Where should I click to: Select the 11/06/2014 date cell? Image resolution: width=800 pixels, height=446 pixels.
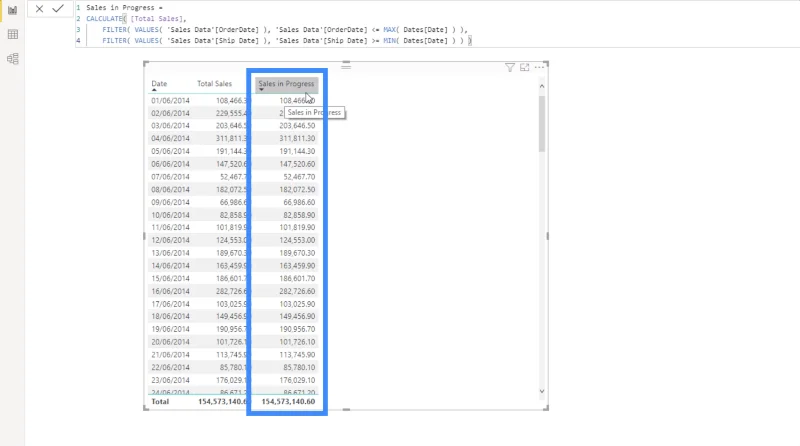170,227
